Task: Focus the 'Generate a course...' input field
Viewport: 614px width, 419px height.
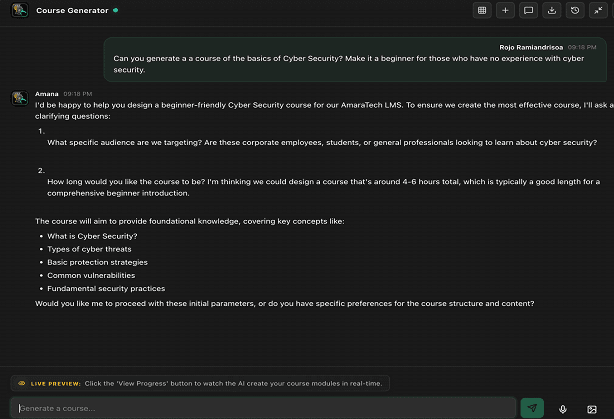Action: (x=263, y=408)
